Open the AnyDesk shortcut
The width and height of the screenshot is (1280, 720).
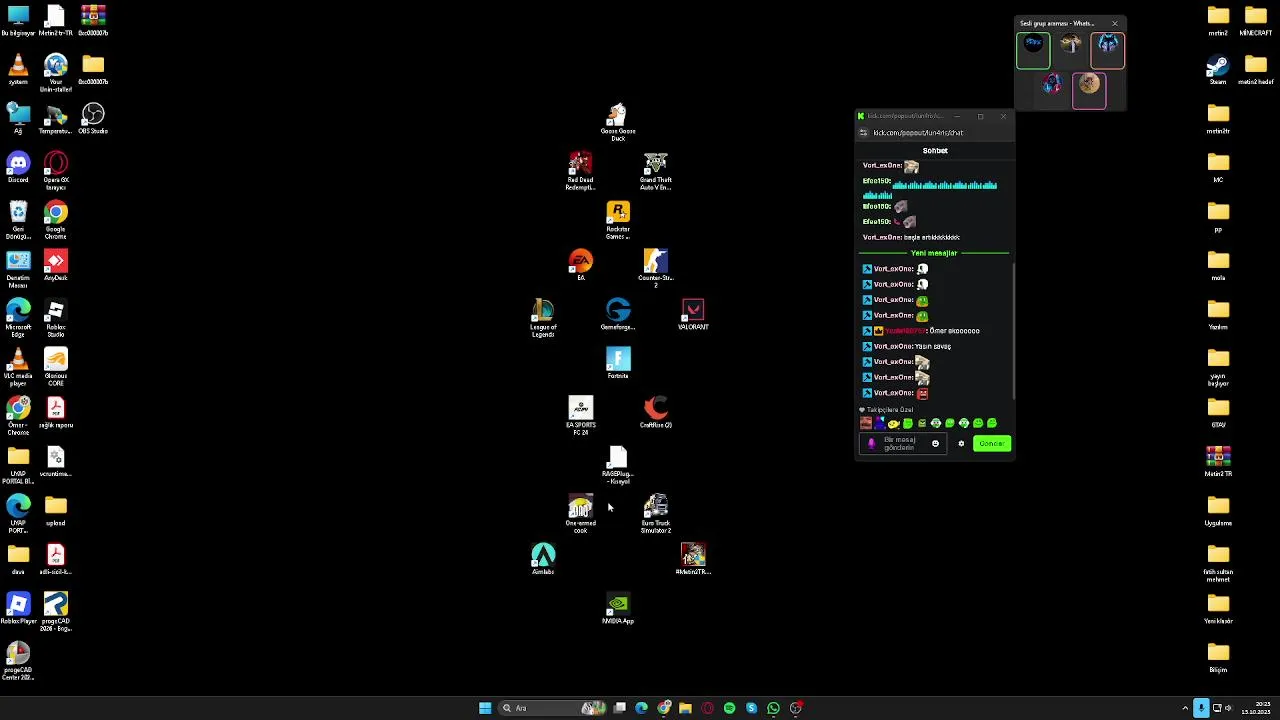tap(56, 265)
